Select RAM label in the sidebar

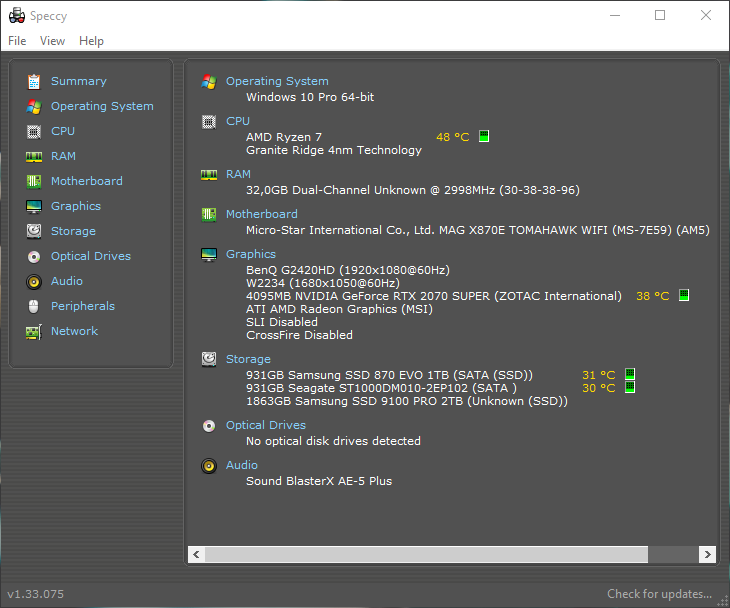pyautogui.click(x=63, y=156)
